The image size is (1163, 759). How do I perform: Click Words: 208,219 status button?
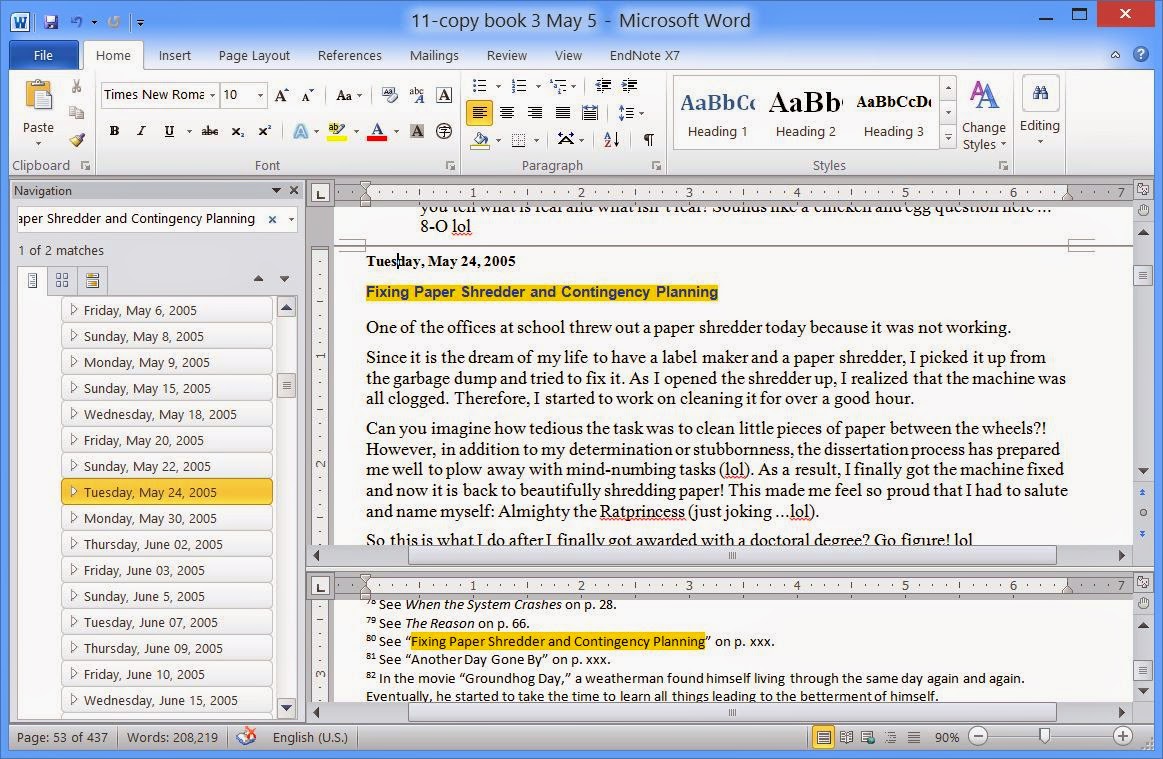(x=172, y=737)
